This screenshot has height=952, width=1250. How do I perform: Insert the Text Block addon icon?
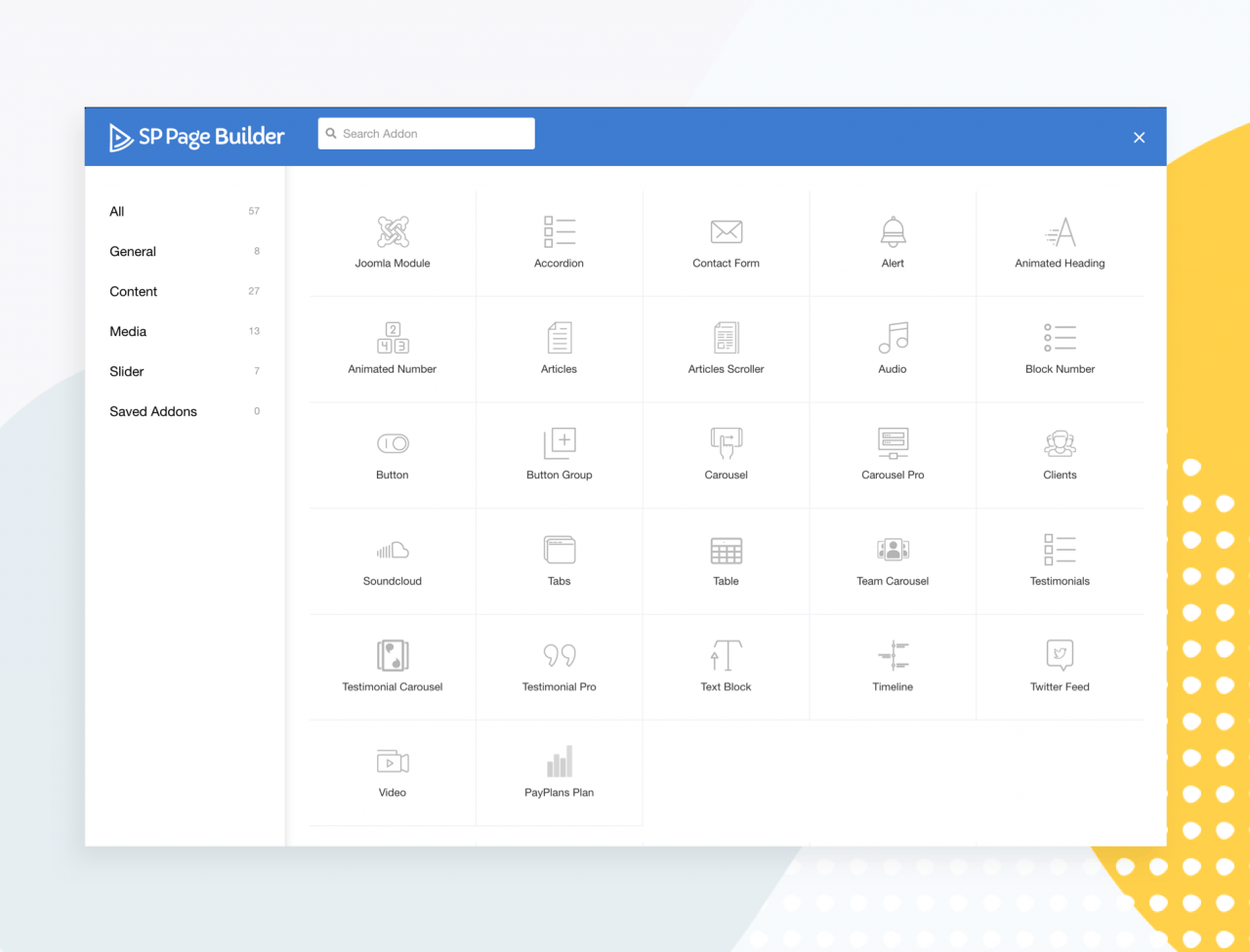(x=727, y=655)
